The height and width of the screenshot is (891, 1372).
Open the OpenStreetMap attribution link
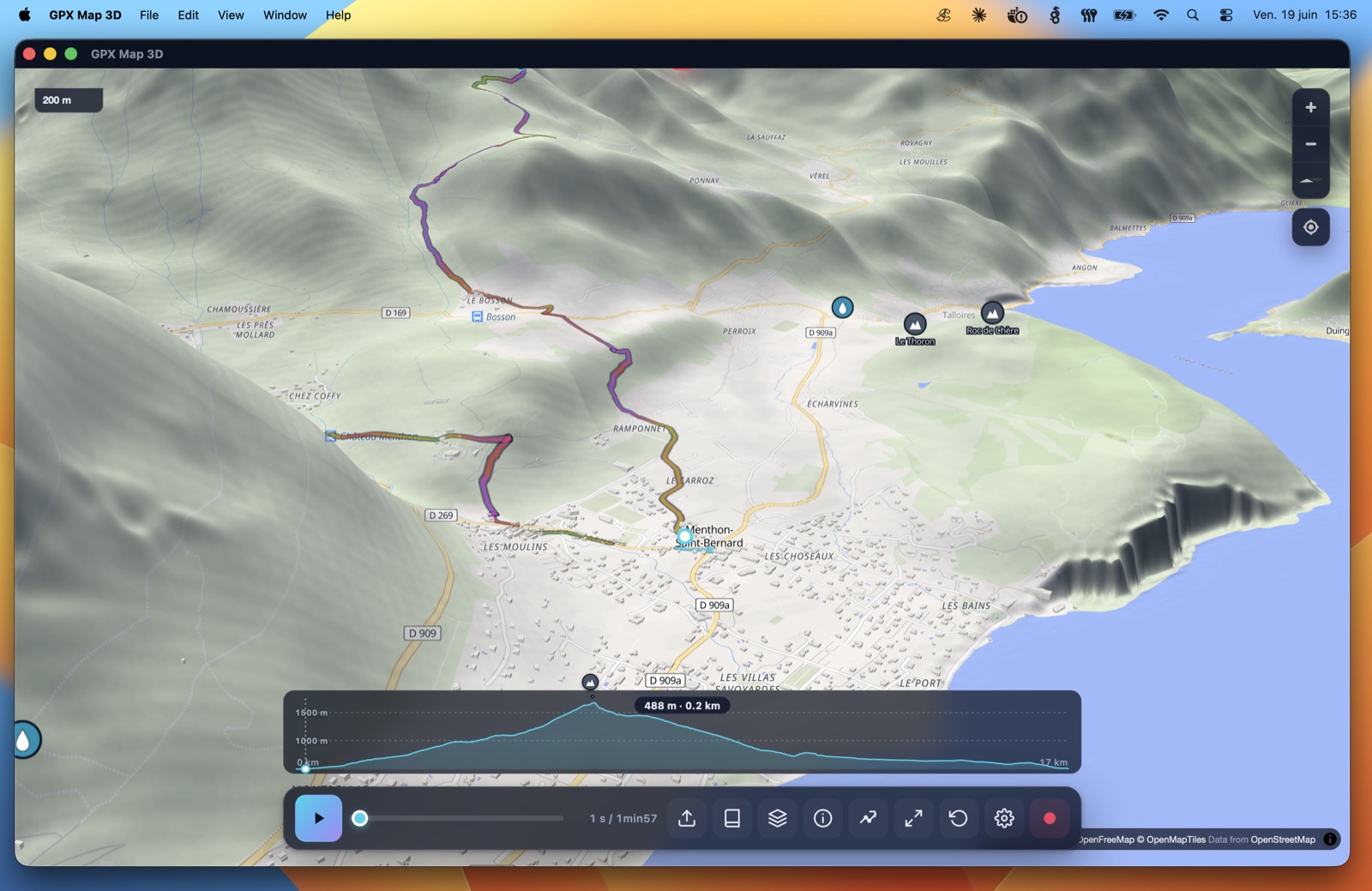(x=1282, y=840)
